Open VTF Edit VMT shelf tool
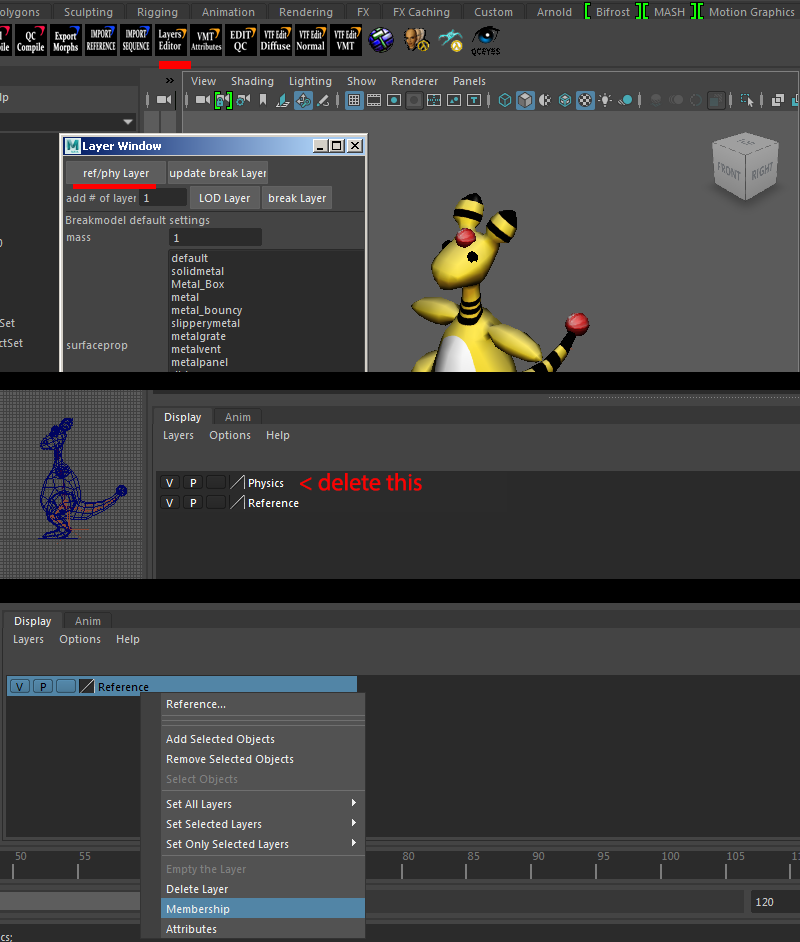Viewport: 800px width, 942px height. click(345, 41)
